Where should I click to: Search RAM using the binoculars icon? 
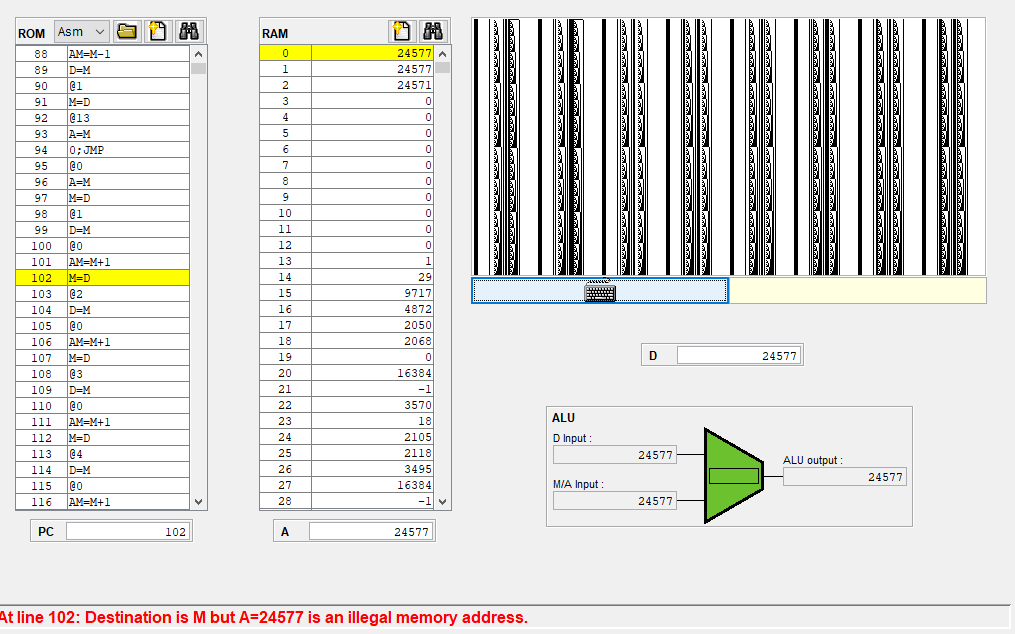point(433,31)
